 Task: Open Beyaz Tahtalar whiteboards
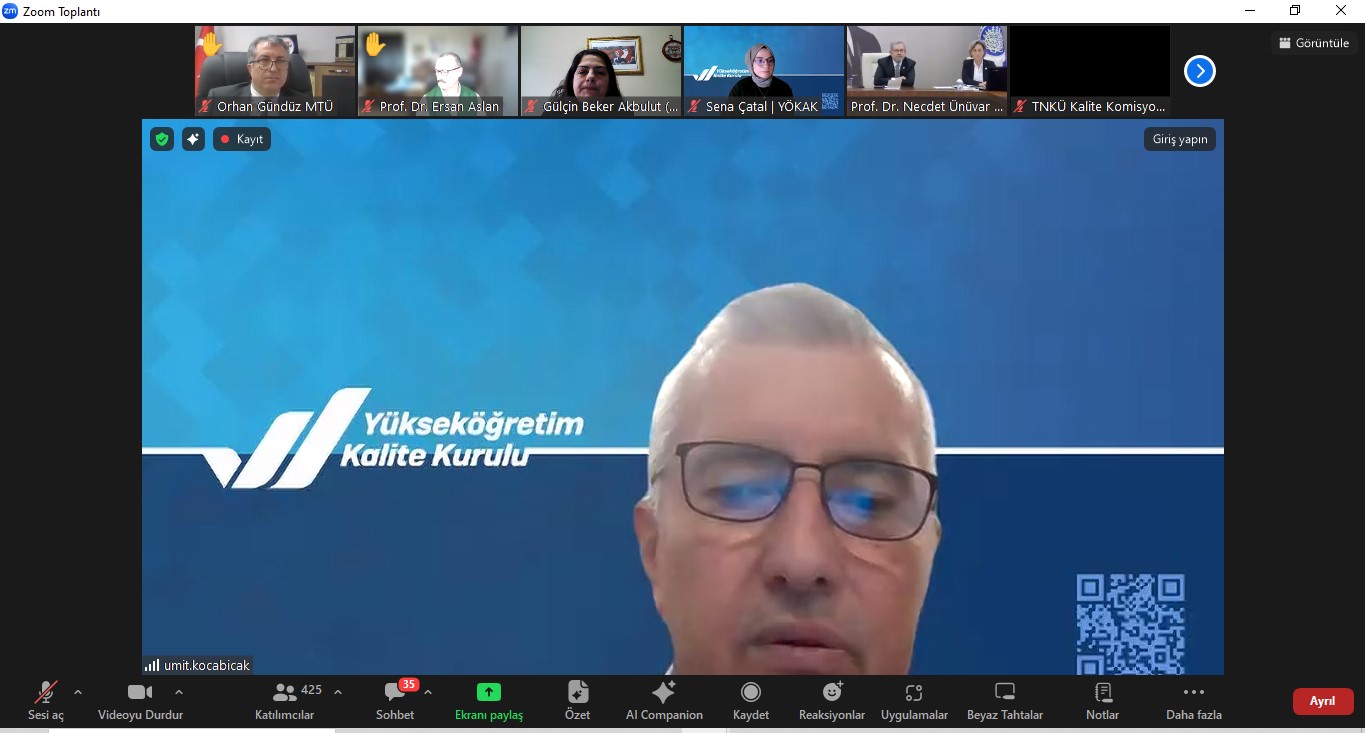1004,693
